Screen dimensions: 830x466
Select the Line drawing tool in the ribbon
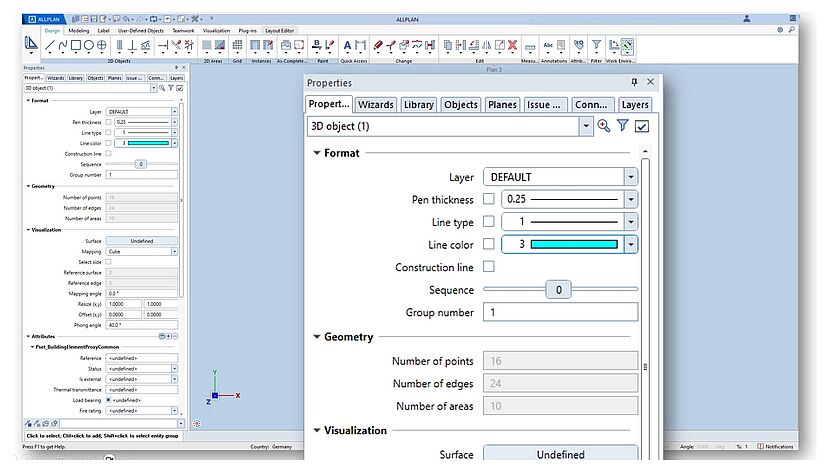tap(51, 45)
